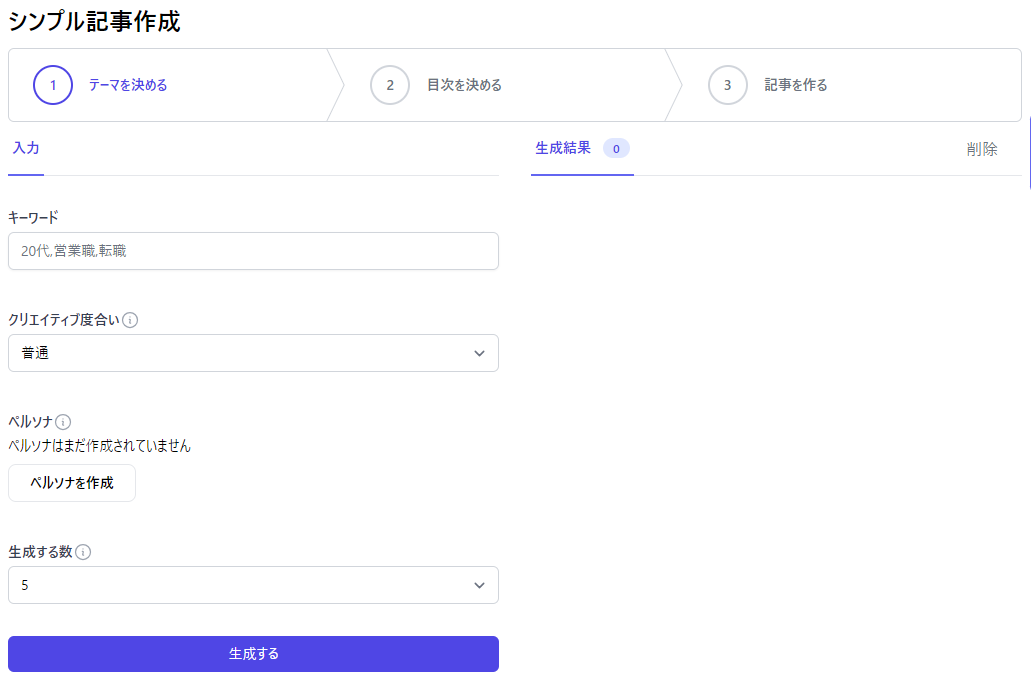Open the 生成結果 tab
1031x695 pixels.
563,148
